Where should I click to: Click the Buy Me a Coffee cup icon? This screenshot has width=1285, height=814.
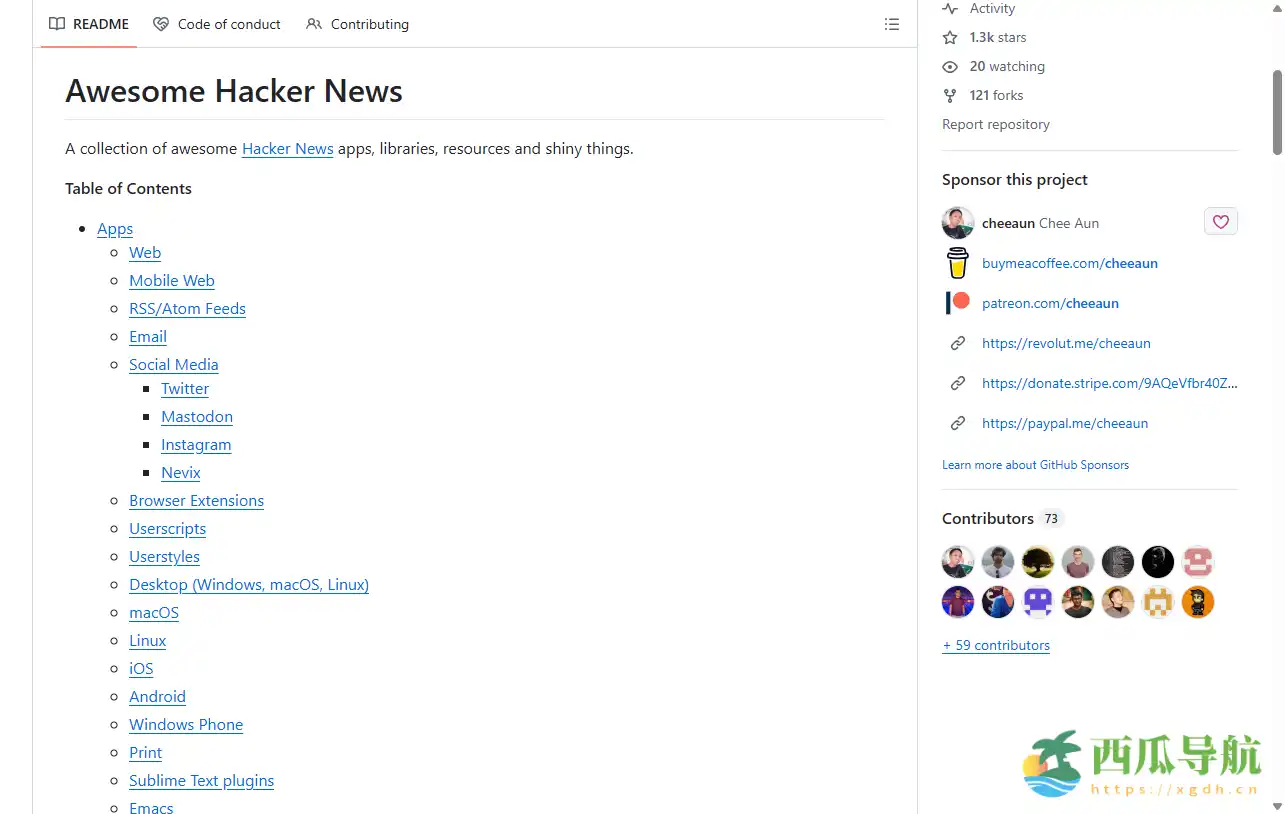click(958, 263)
